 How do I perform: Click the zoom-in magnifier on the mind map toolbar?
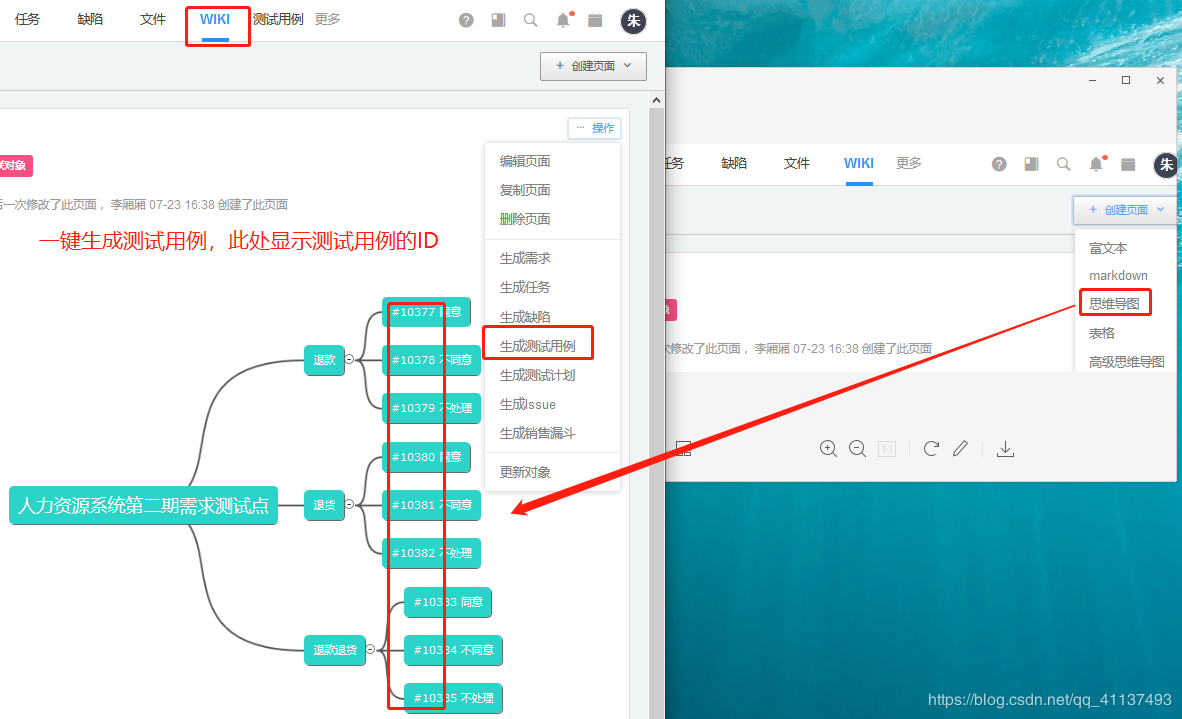coord(828,448)
